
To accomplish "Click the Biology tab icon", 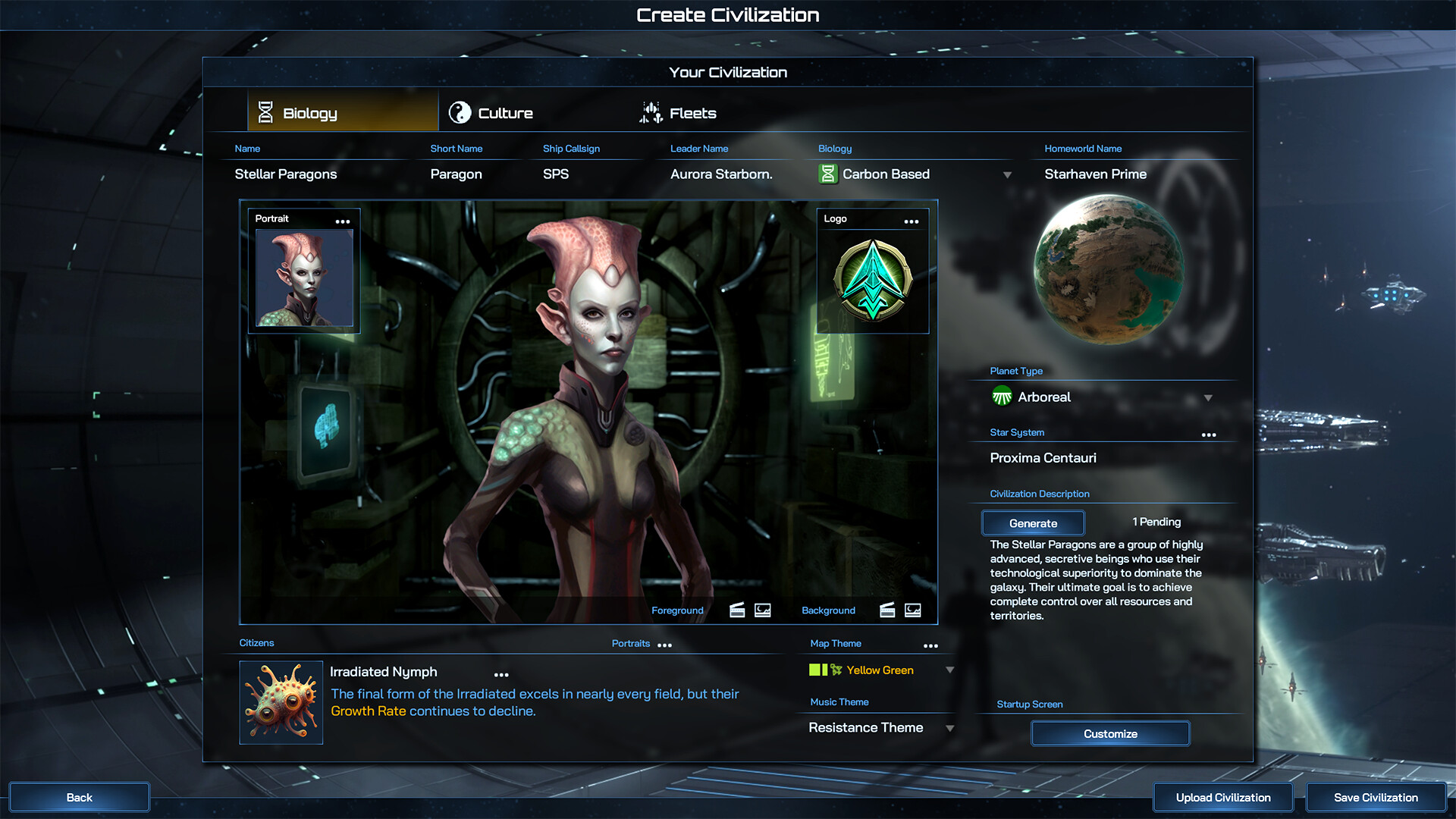I will coord(264,112).
